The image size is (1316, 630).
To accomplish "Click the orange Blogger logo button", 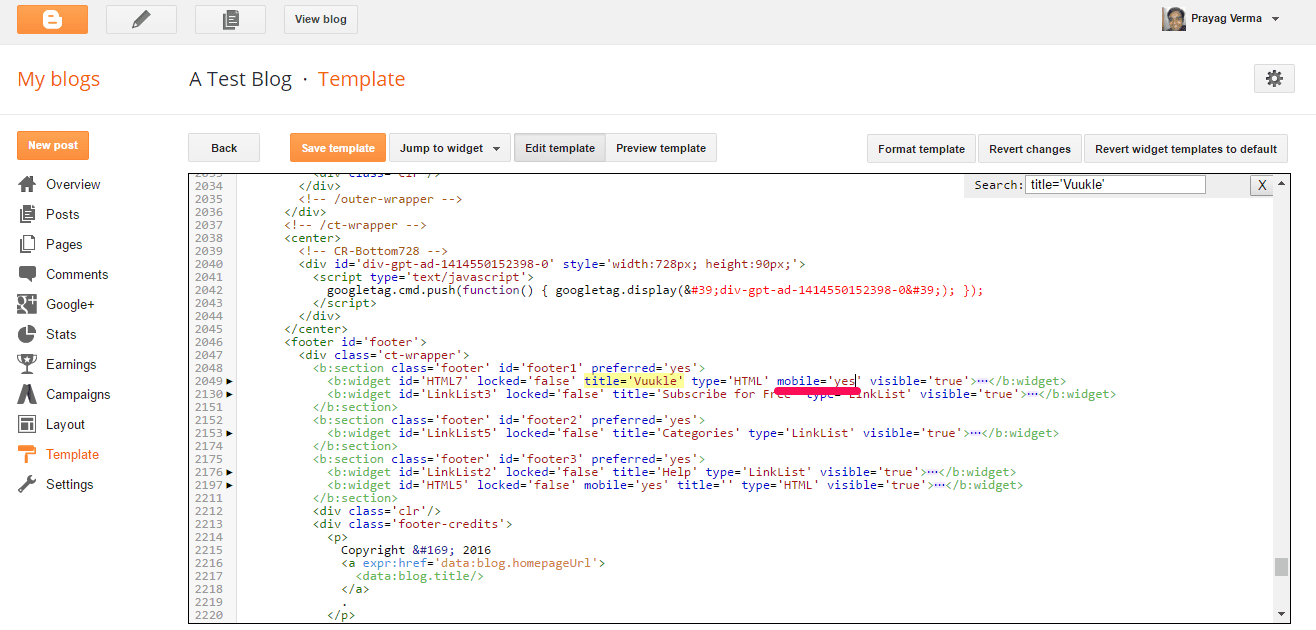I will click(x=52, y=19).
